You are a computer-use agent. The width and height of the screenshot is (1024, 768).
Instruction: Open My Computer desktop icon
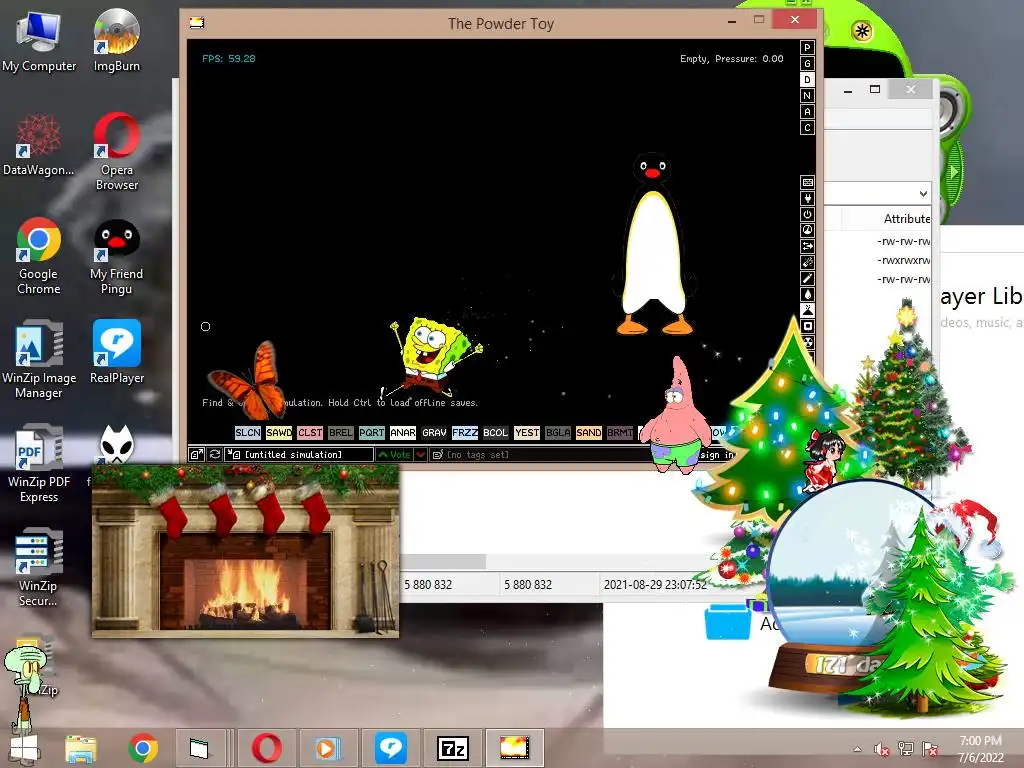click(39, 40)
